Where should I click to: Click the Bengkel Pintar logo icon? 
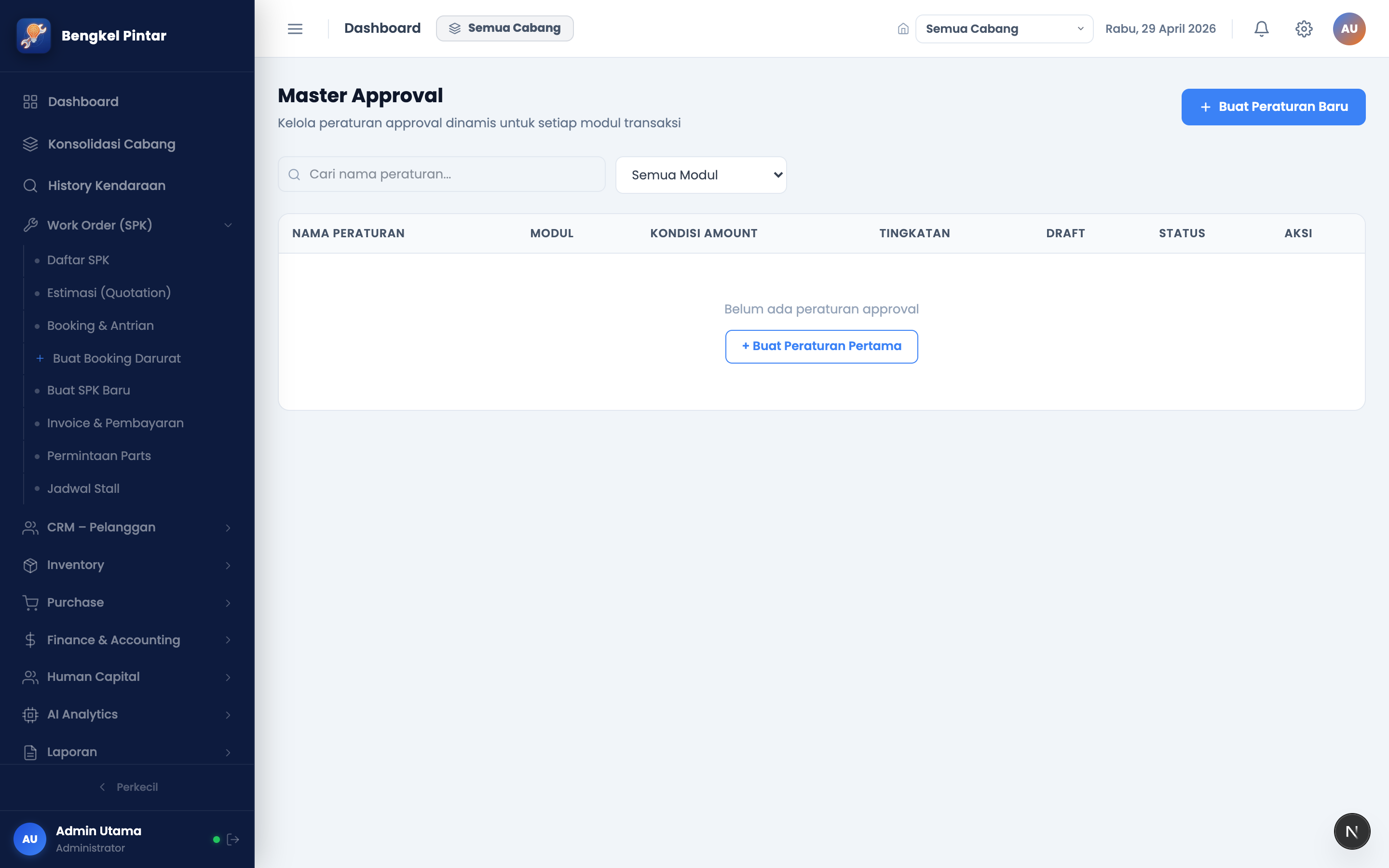(x=33, y=36)
